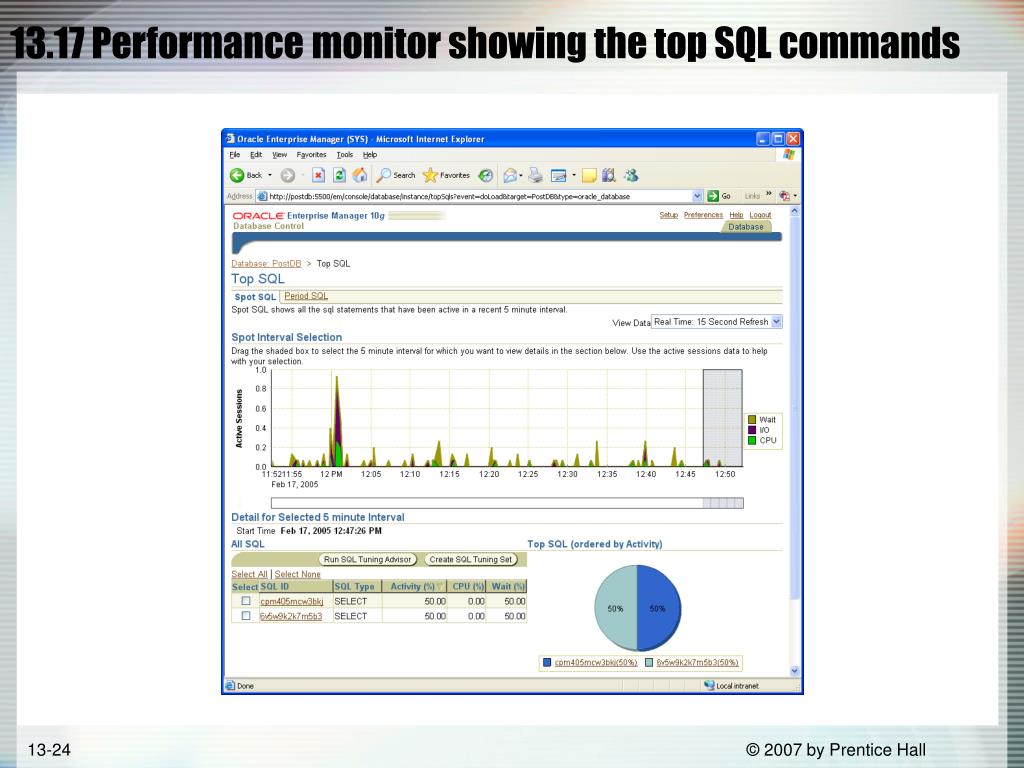This screenshot has width=1024, height=768.
Task: Open the Search magnifier in the toolbar
Action: (x=384, y=175)
